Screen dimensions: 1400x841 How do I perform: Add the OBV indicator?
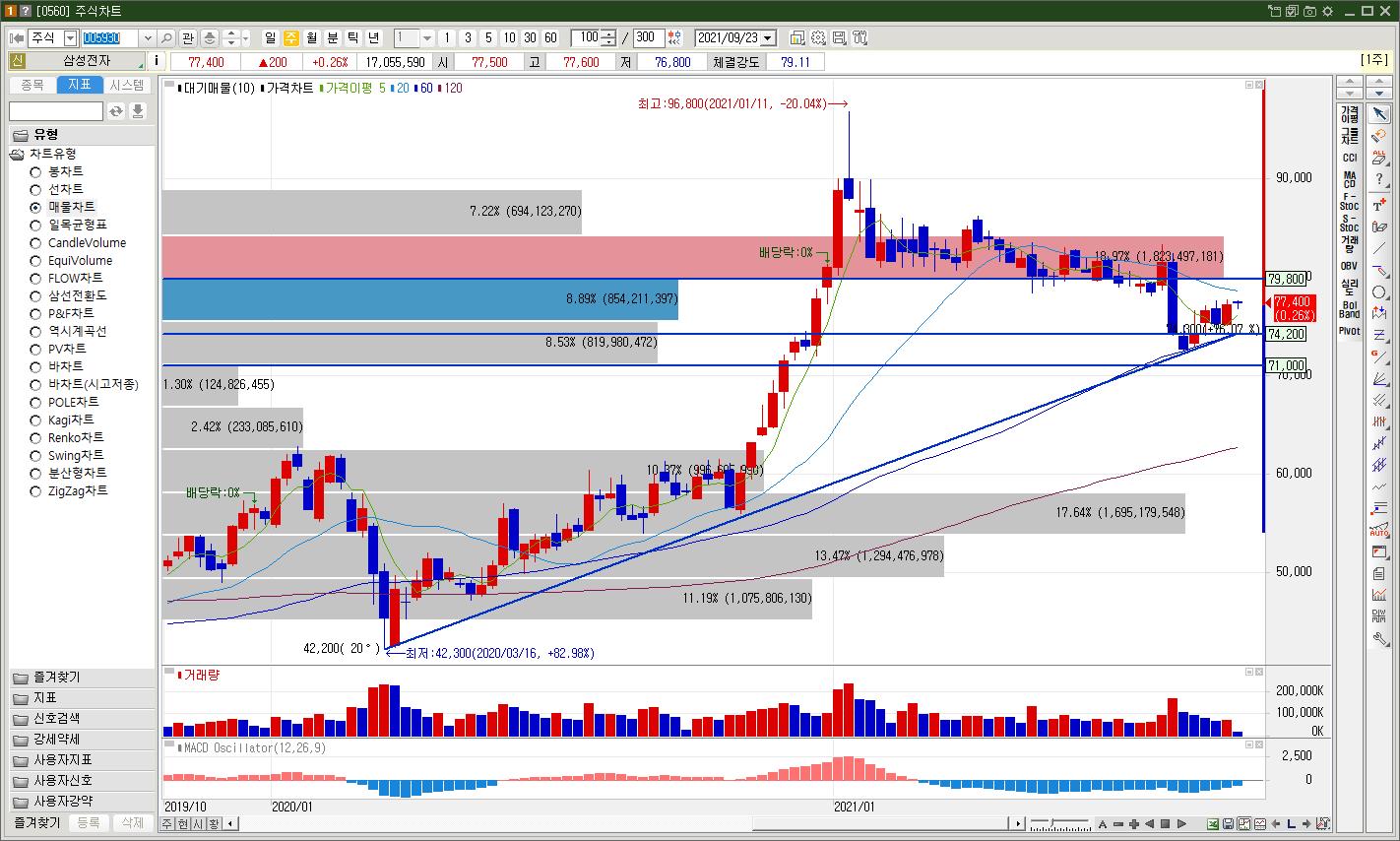[x=1349, y=266]
